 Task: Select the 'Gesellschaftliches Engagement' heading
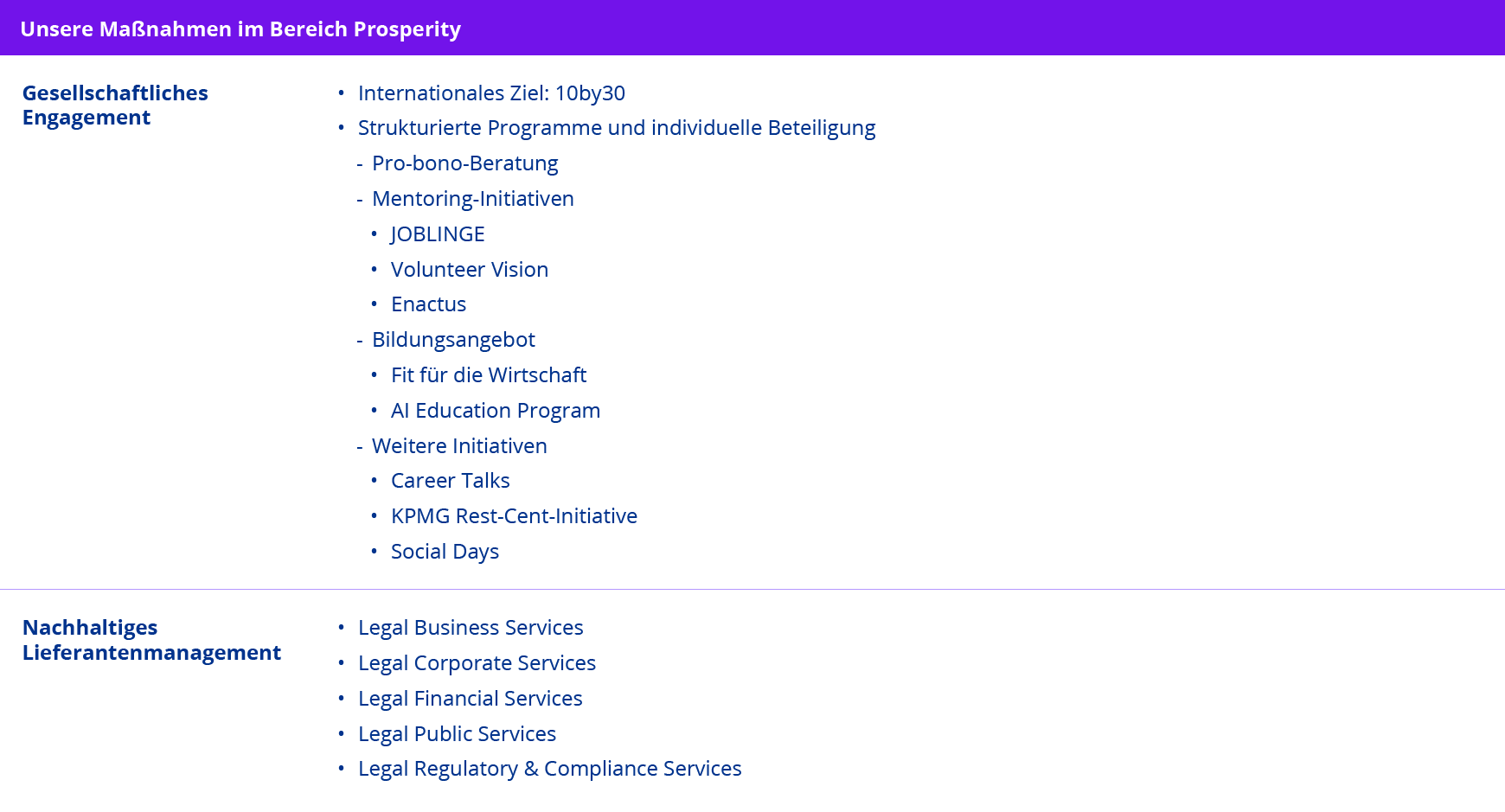(115, 105)
